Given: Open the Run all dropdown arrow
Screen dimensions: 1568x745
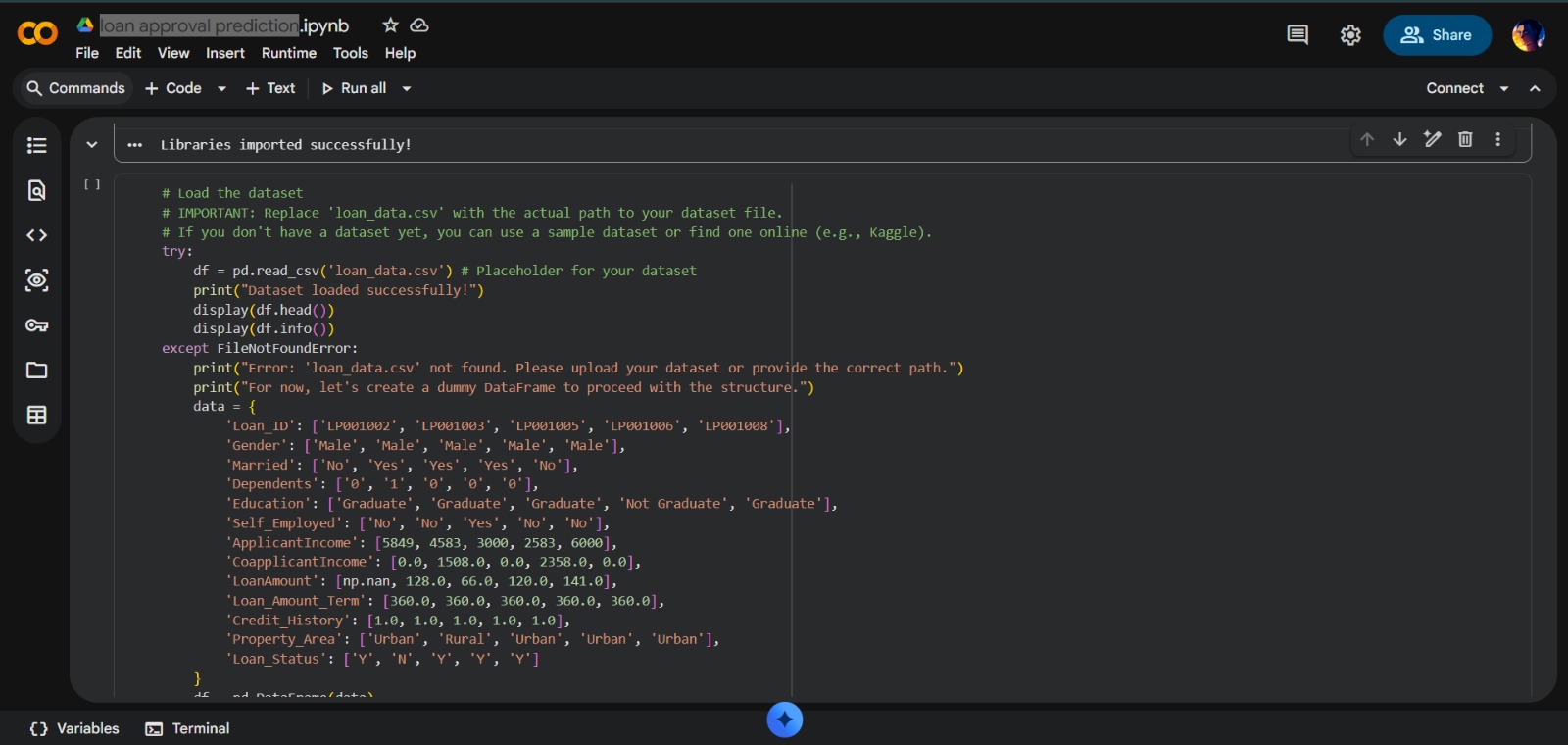Looking at the screenshot, I should click(407, 88).
